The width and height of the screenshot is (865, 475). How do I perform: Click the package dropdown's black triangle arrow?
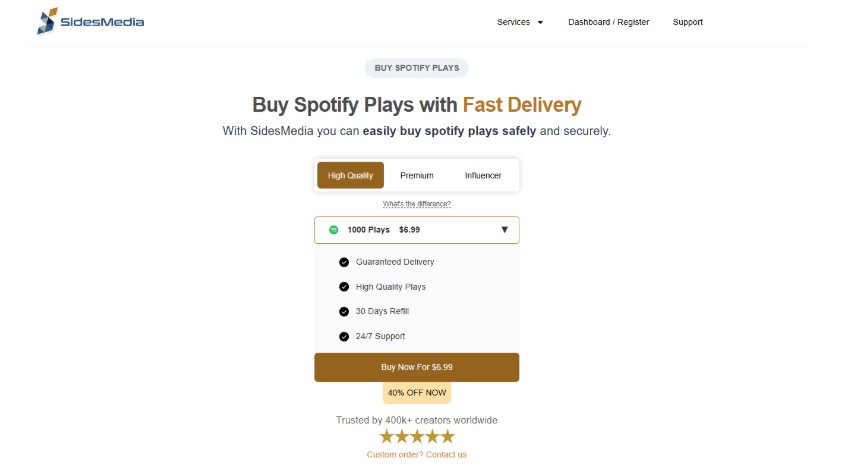[x=504, y=230]
